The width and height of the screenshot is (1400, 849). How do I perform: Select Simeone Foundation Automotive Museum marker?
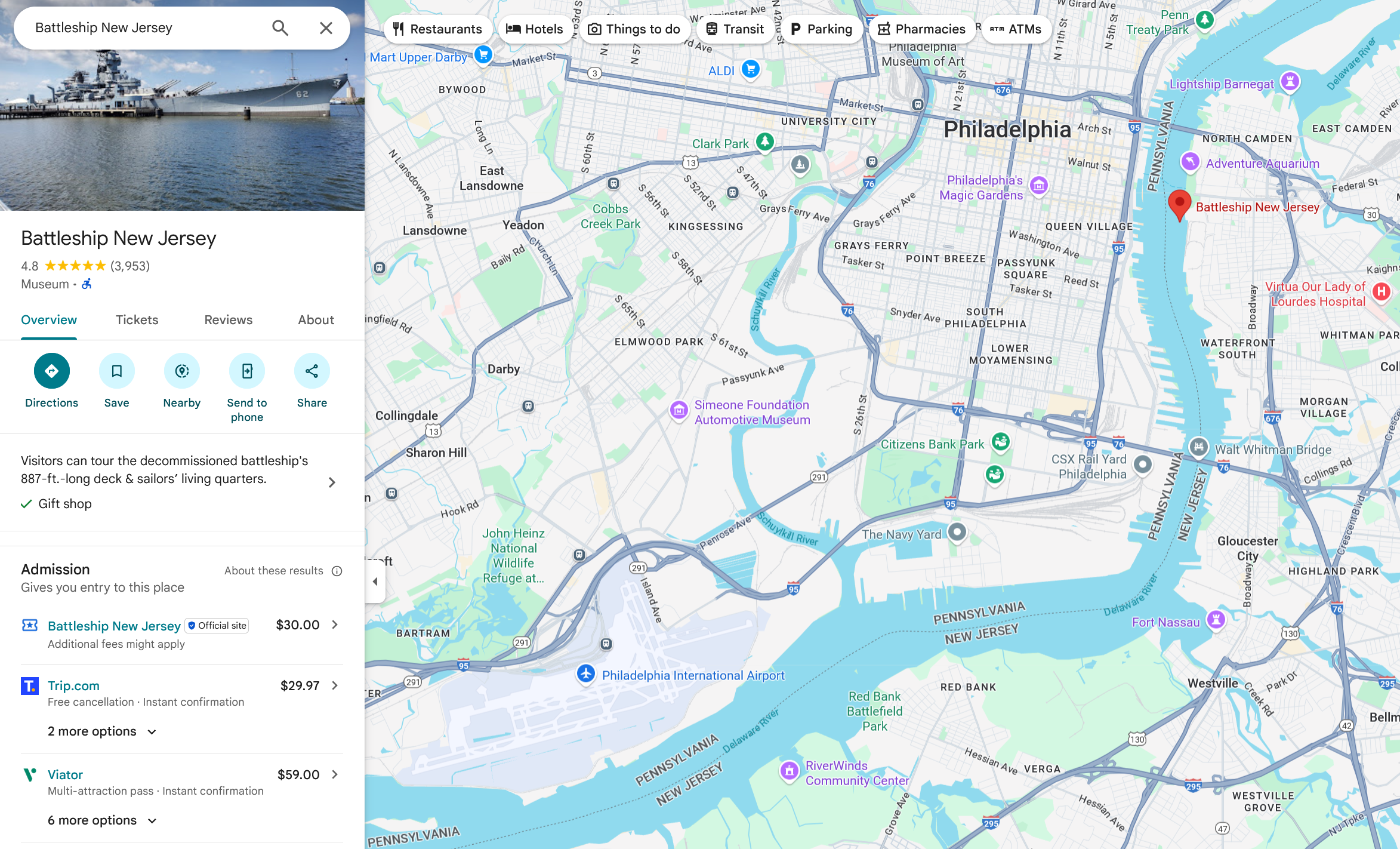point(679,410)
